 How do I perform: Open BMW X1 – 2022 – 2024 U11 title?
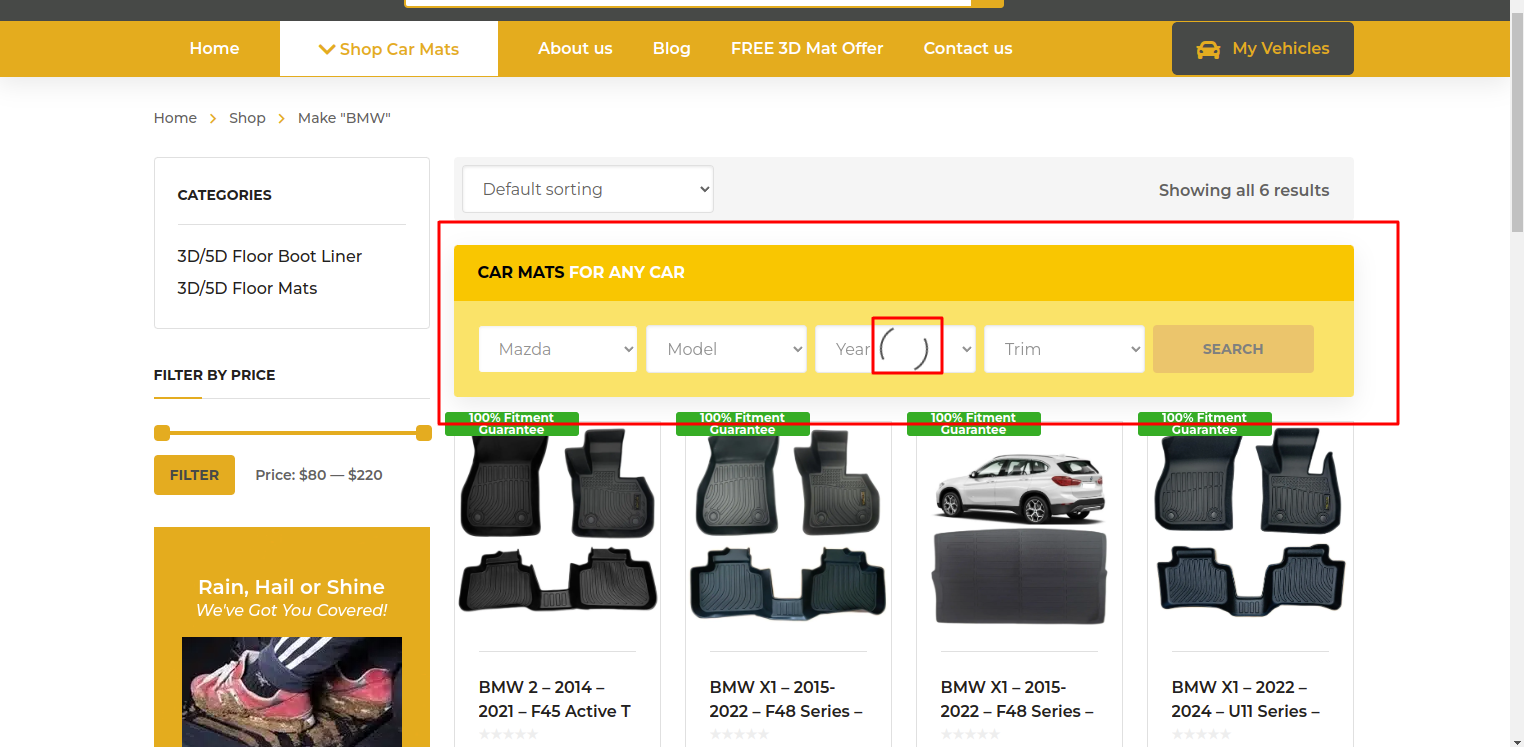click(x=1246, y=699)
